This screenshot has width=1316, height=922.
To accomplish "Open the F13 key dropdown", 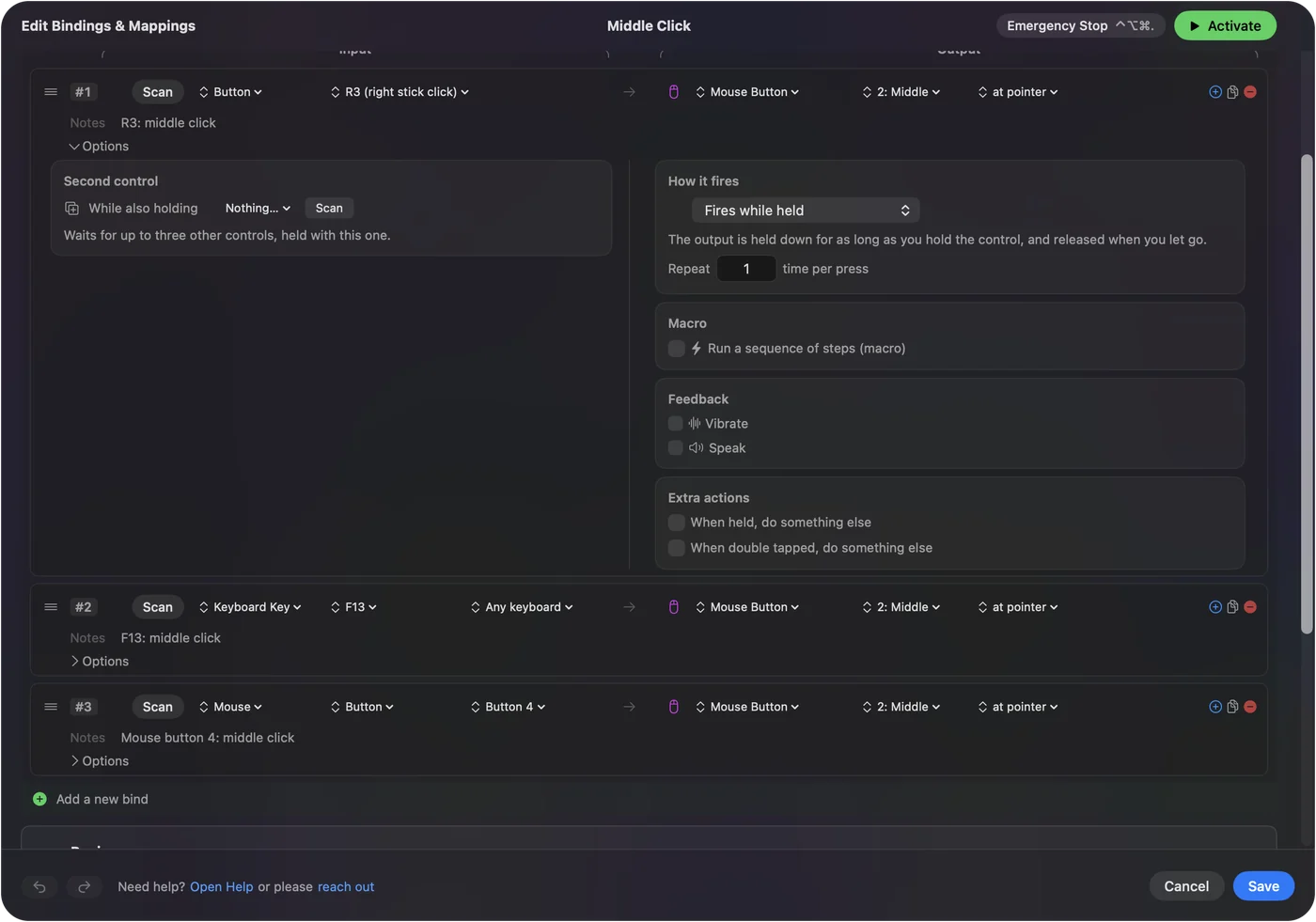I will [353, 607].
